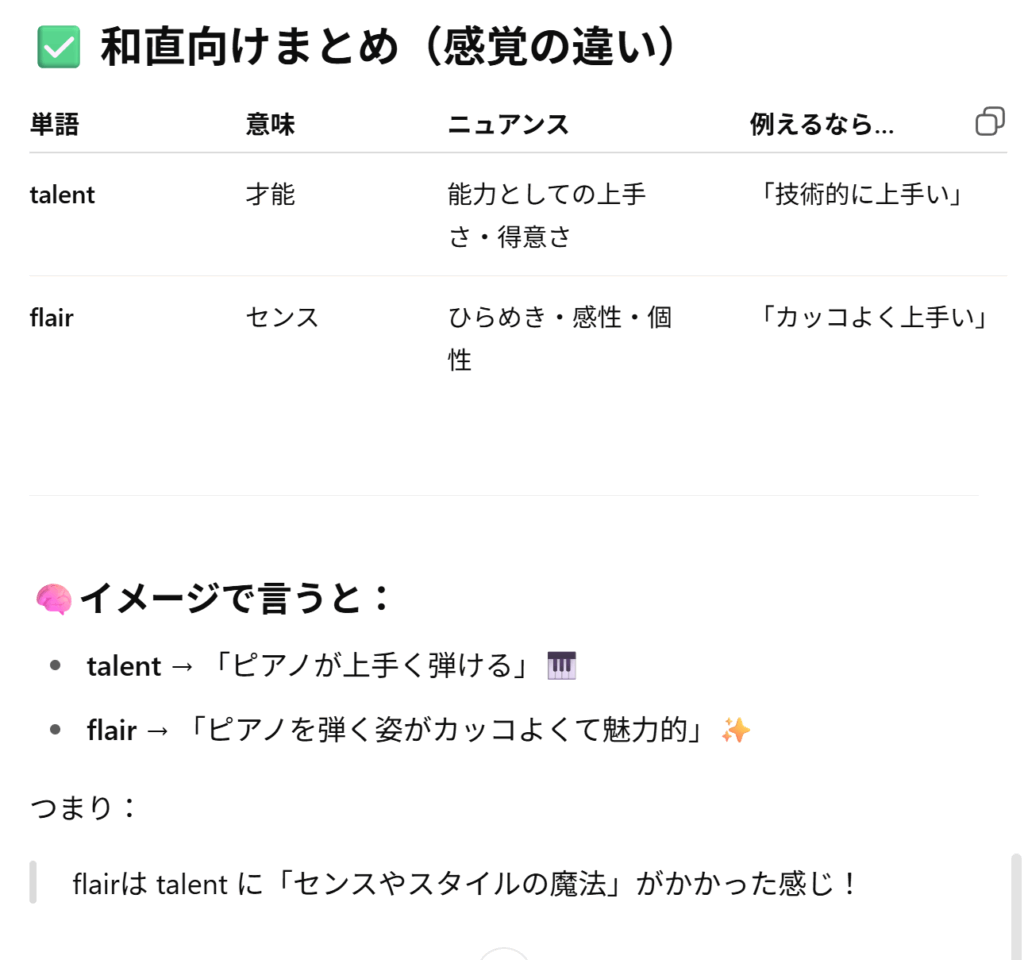The image size is (1024, 960).
Task: Click the イメージで言うと heading
Action: (x=234, y=598)
